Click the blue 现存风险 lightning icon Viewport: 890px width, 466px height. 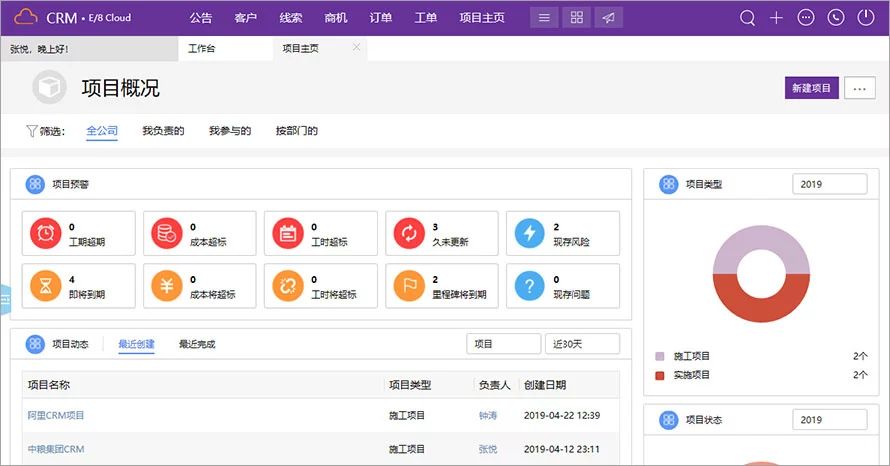[530, 234]
